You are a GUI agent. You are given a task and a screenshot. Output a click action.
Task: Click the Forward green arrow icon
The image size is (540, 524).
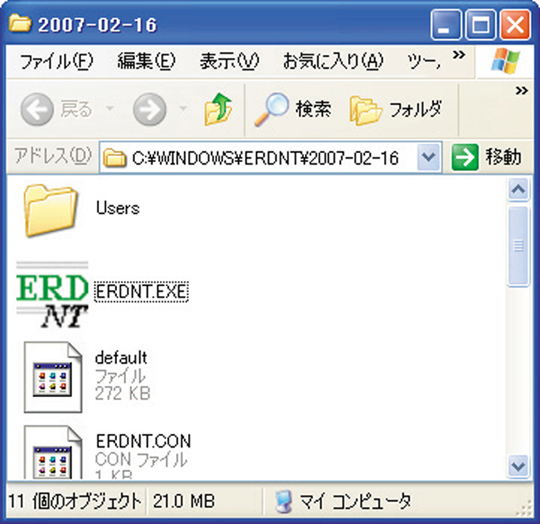point(149,109)
